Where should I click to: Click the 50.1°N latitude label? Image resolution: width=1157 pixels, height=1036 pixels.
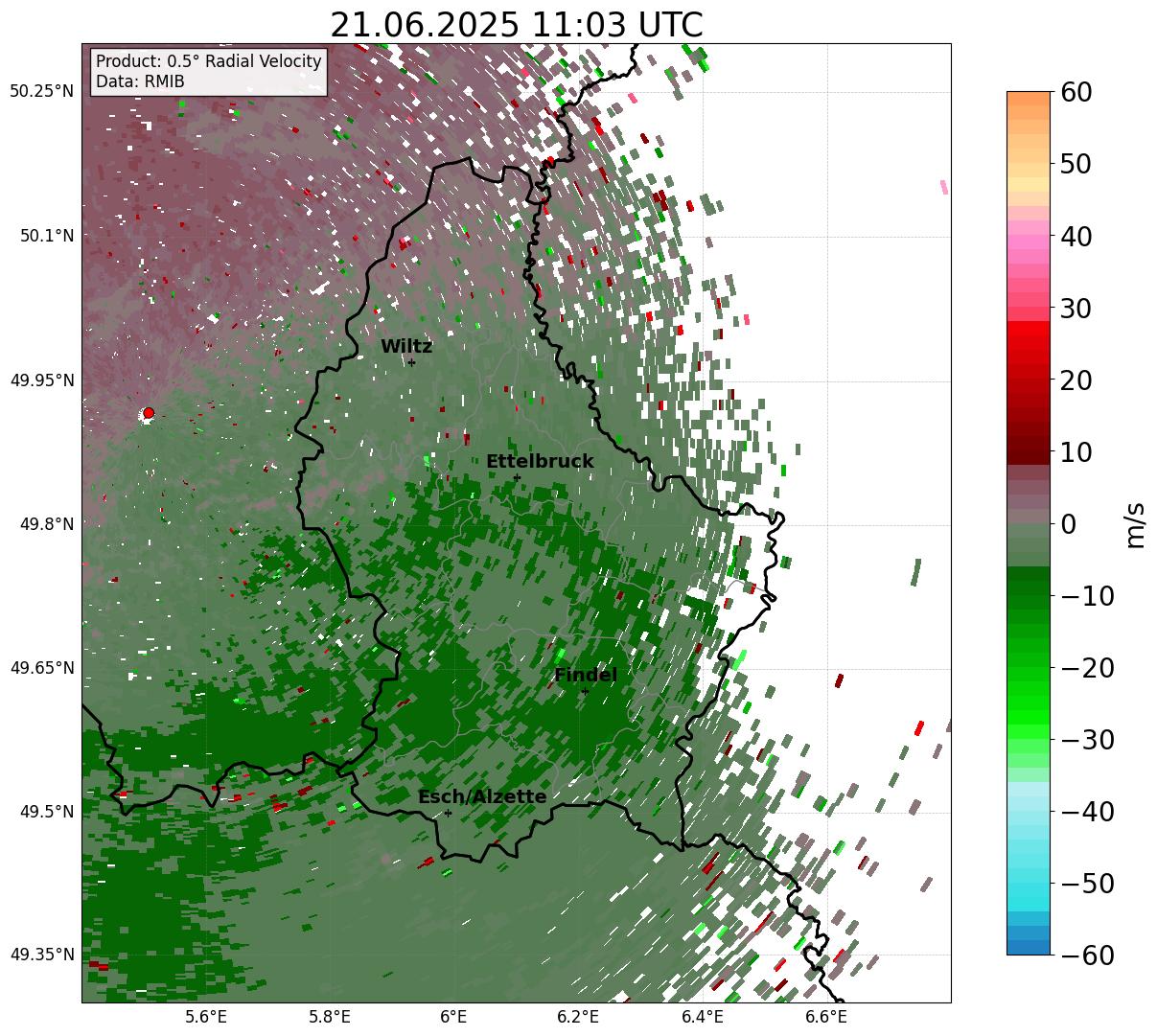click(46, 236)
